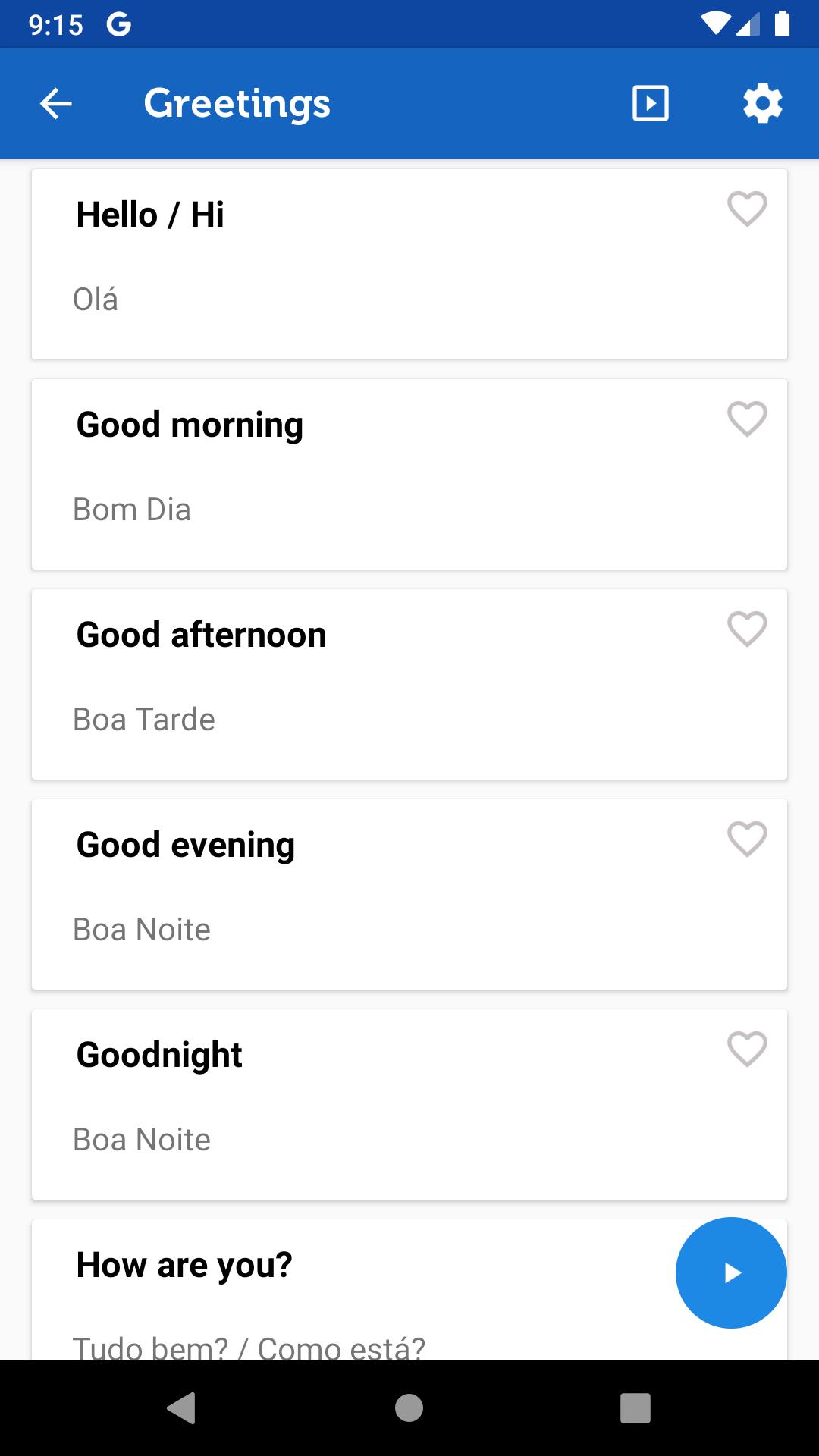The image size is (819, 1456).
Task: Toggle heart on Good evening card
Action: tap(747, 839)
